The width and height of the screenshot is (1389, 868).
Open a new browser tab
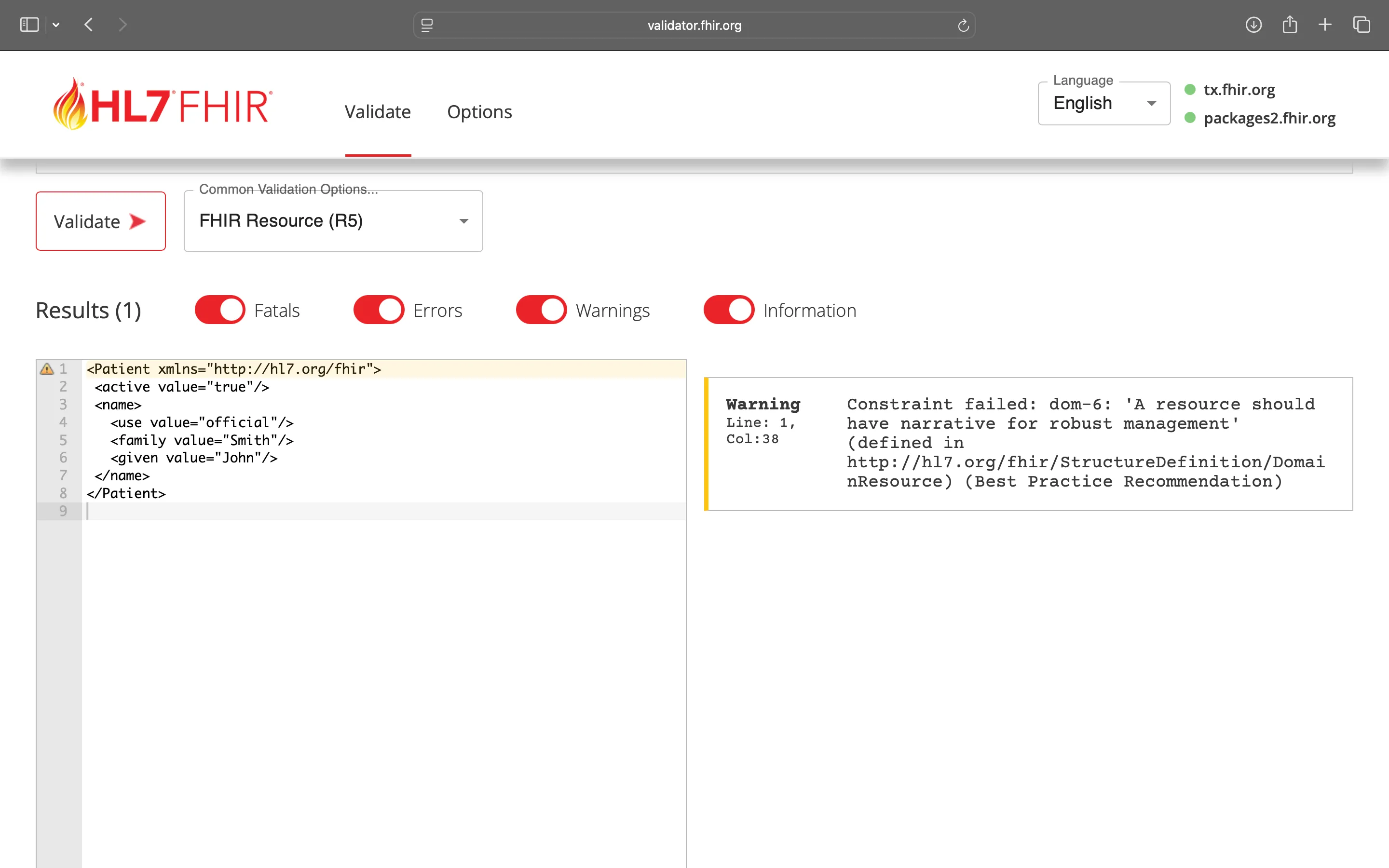[1326, 25]
